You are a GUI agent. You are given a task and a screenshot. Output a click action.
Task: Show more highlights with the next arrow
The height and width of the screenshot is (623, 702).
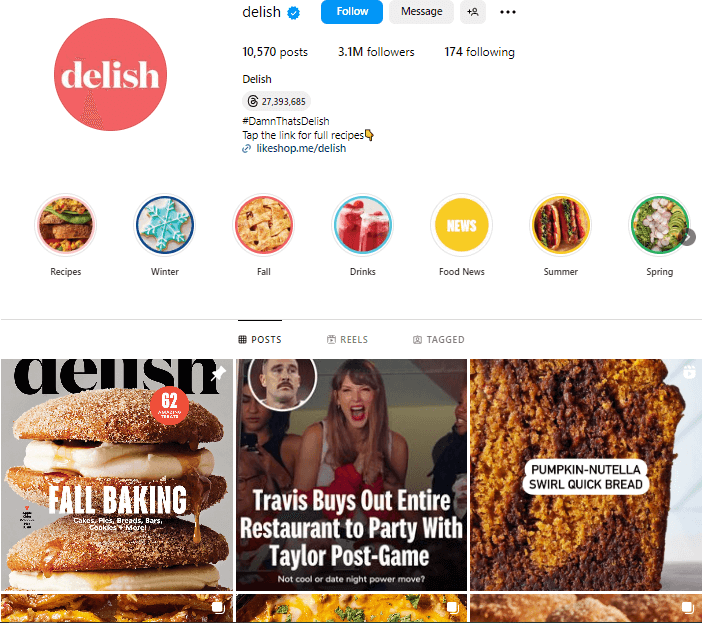point(688,237)
